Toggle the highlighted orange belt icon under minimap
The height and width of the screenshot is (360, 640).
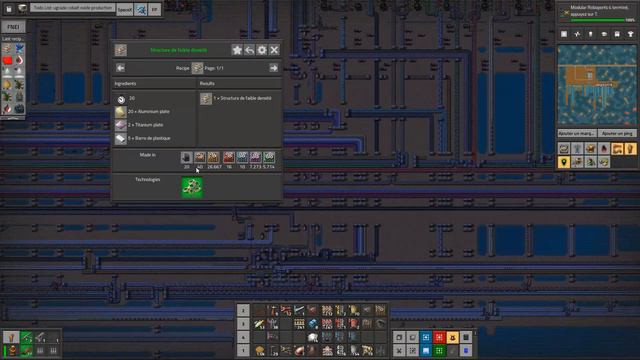pos(617,149)
